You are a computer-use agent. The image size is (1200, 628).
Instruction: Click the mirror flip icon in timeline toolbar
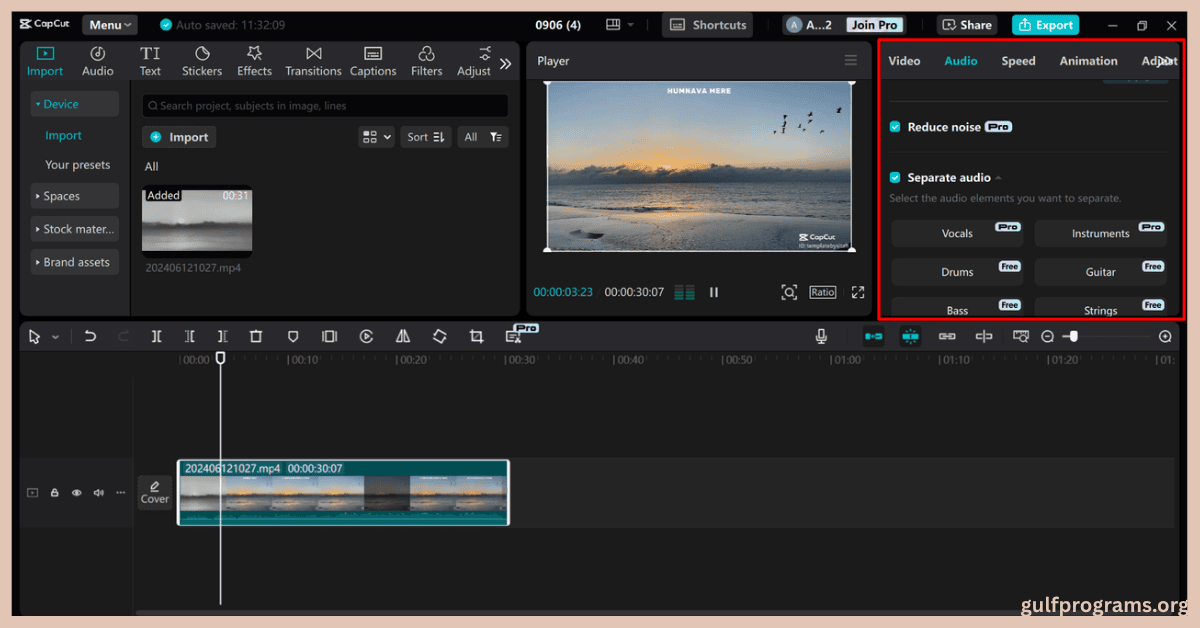coord(403,337)
